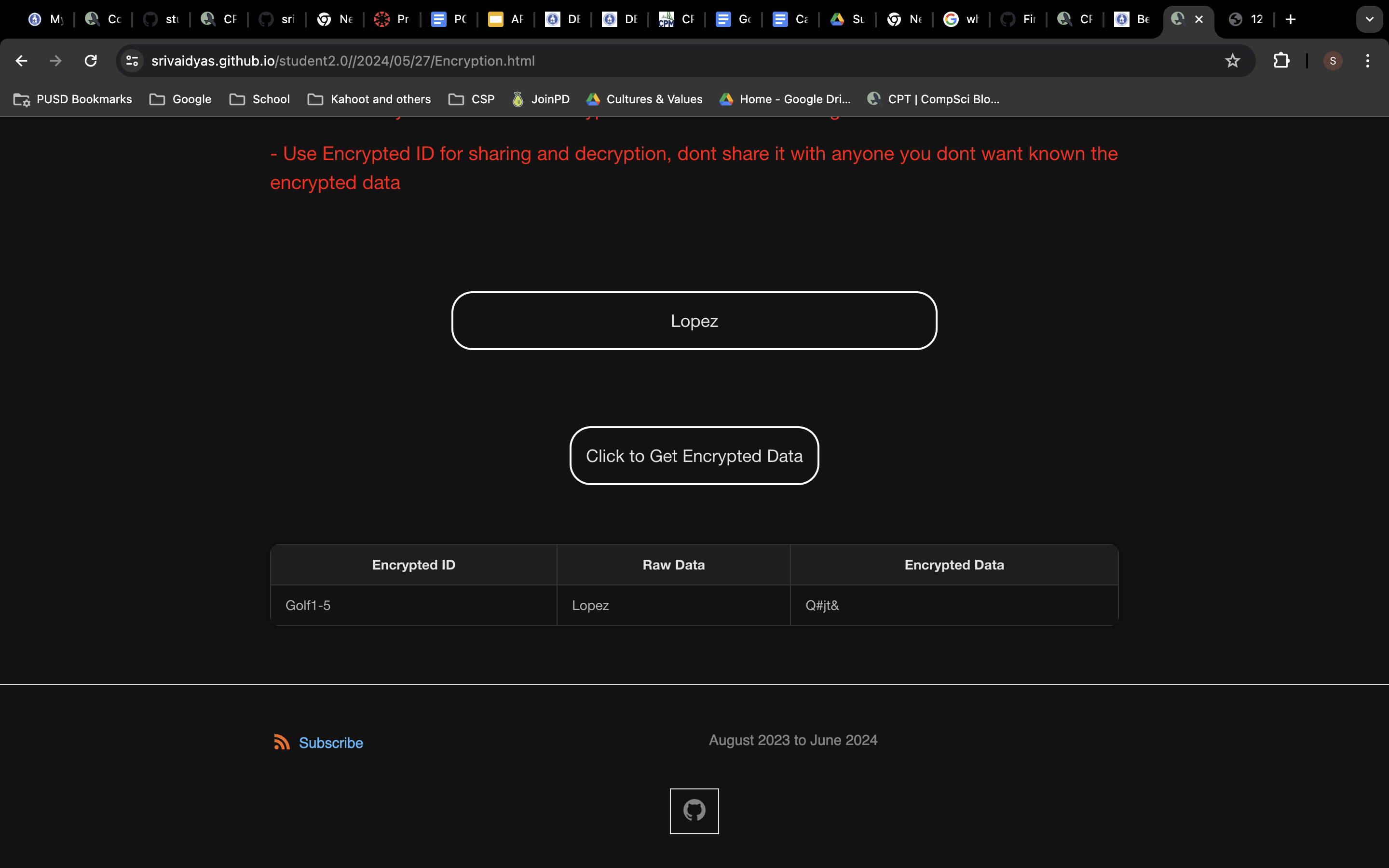1389x868 pixels.
Task: Open the site information icon in the address bar
Action: (x=133, y=61)
